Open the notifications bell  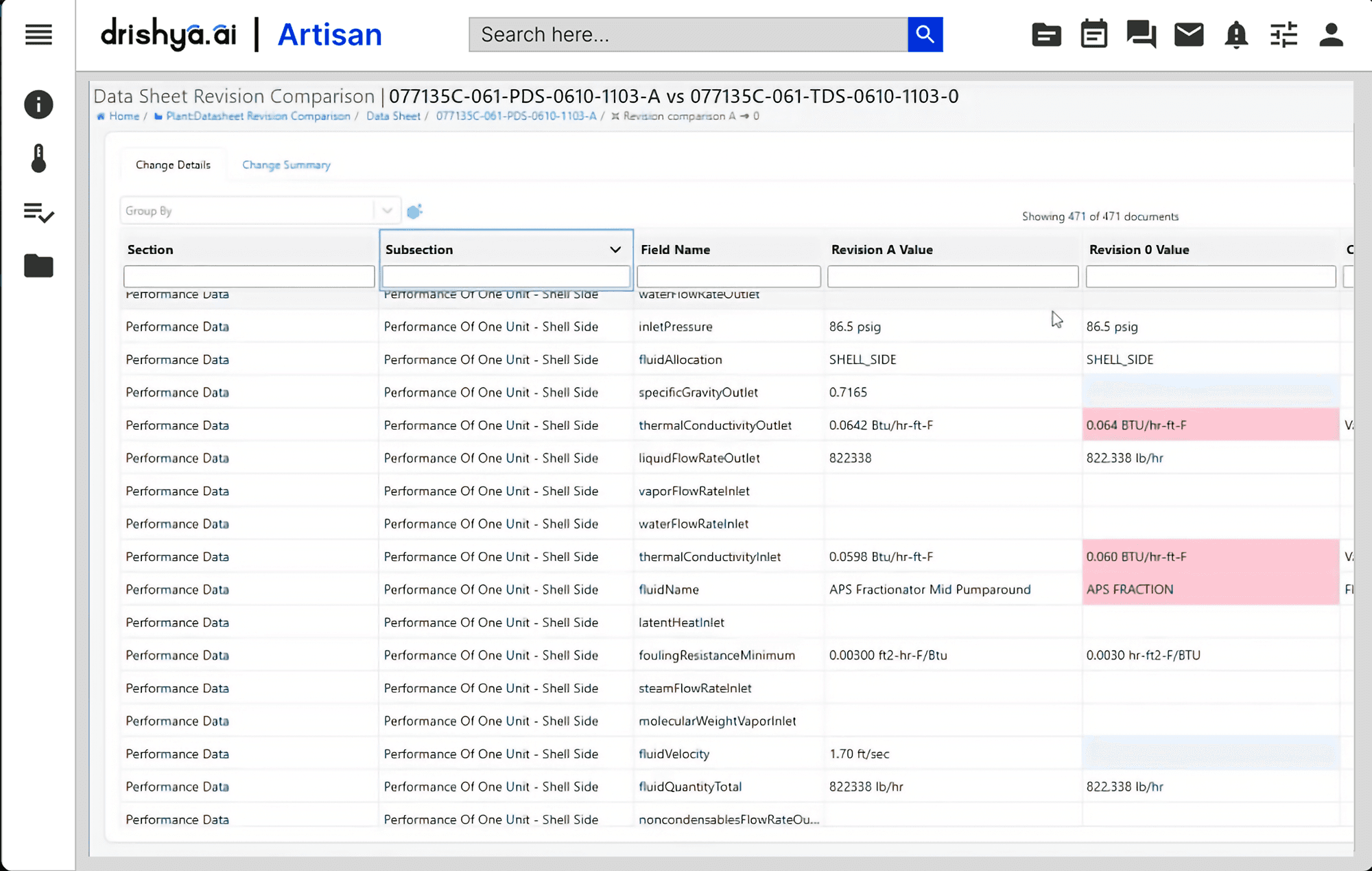[1236, 34]
